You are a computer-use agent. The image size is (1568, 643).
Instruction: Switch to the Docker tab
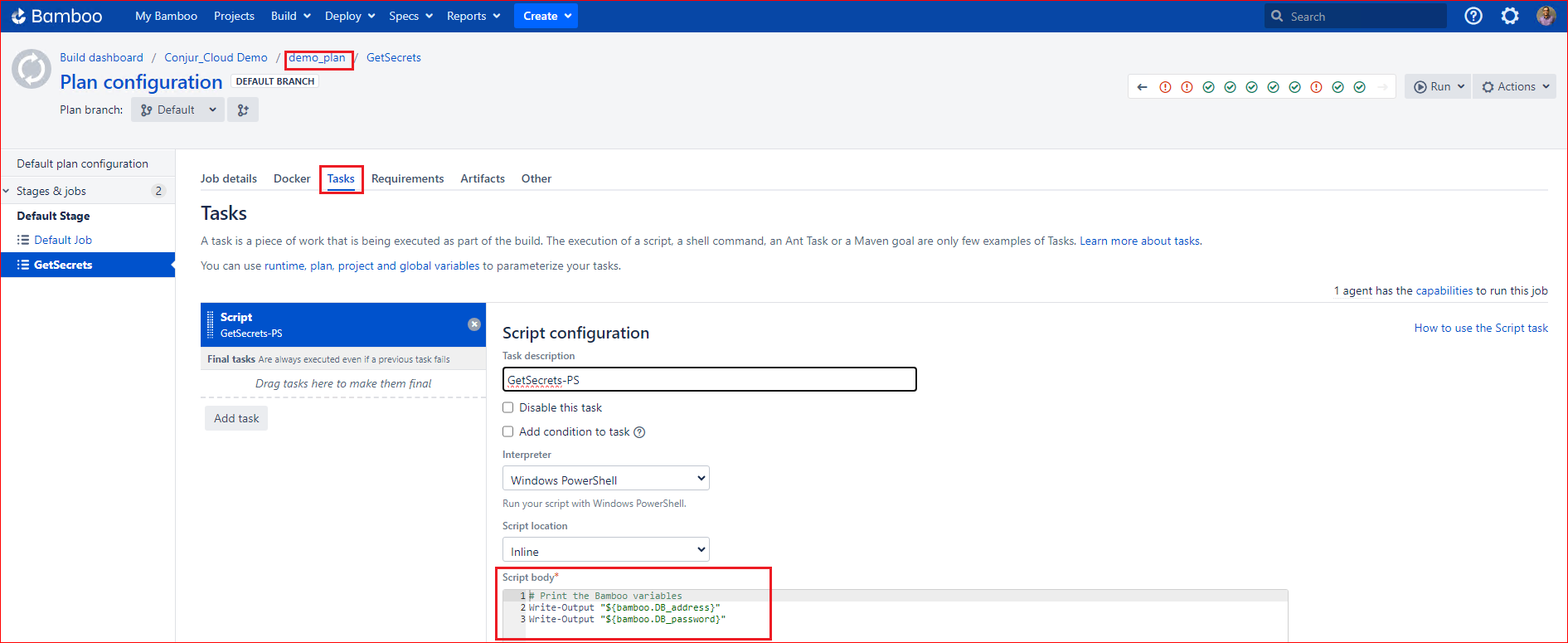point(292,178)
